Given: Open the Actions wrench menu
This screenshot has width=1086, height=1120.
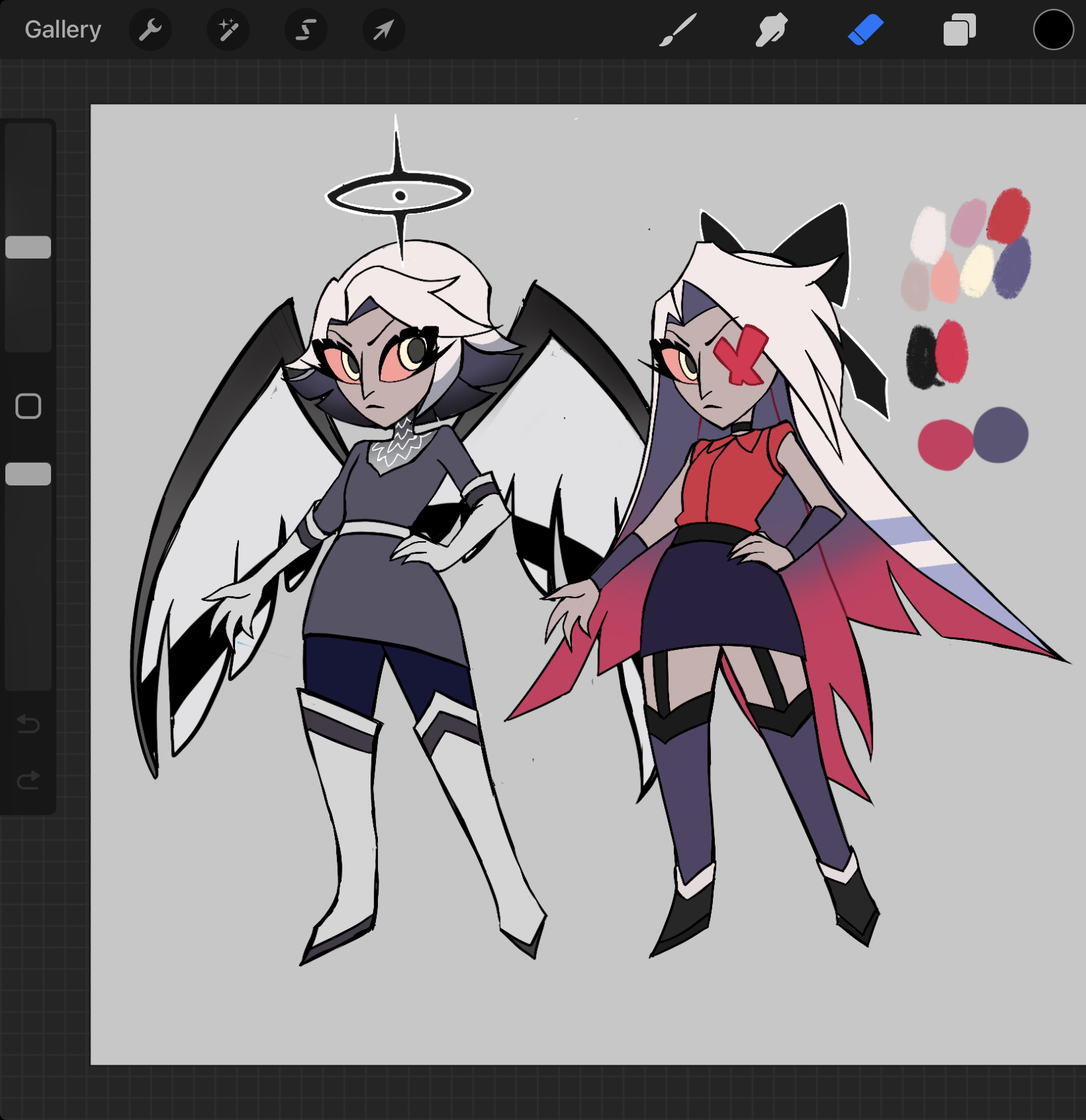Looking at the screenshot, I should tap(150, 30).
